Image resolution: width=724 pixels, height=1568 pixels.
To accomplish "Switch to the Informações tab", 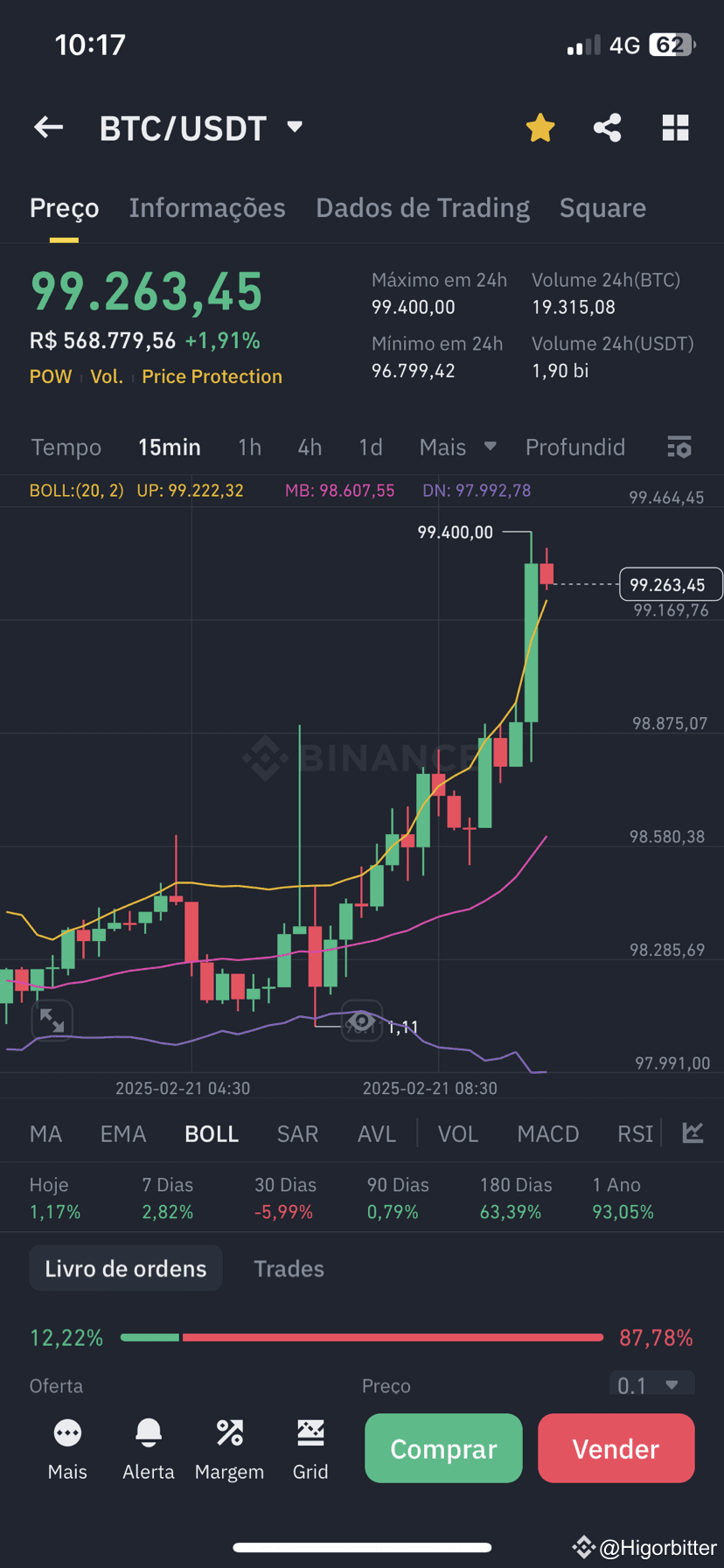I will pyautogui.click(x=207, y=208).
